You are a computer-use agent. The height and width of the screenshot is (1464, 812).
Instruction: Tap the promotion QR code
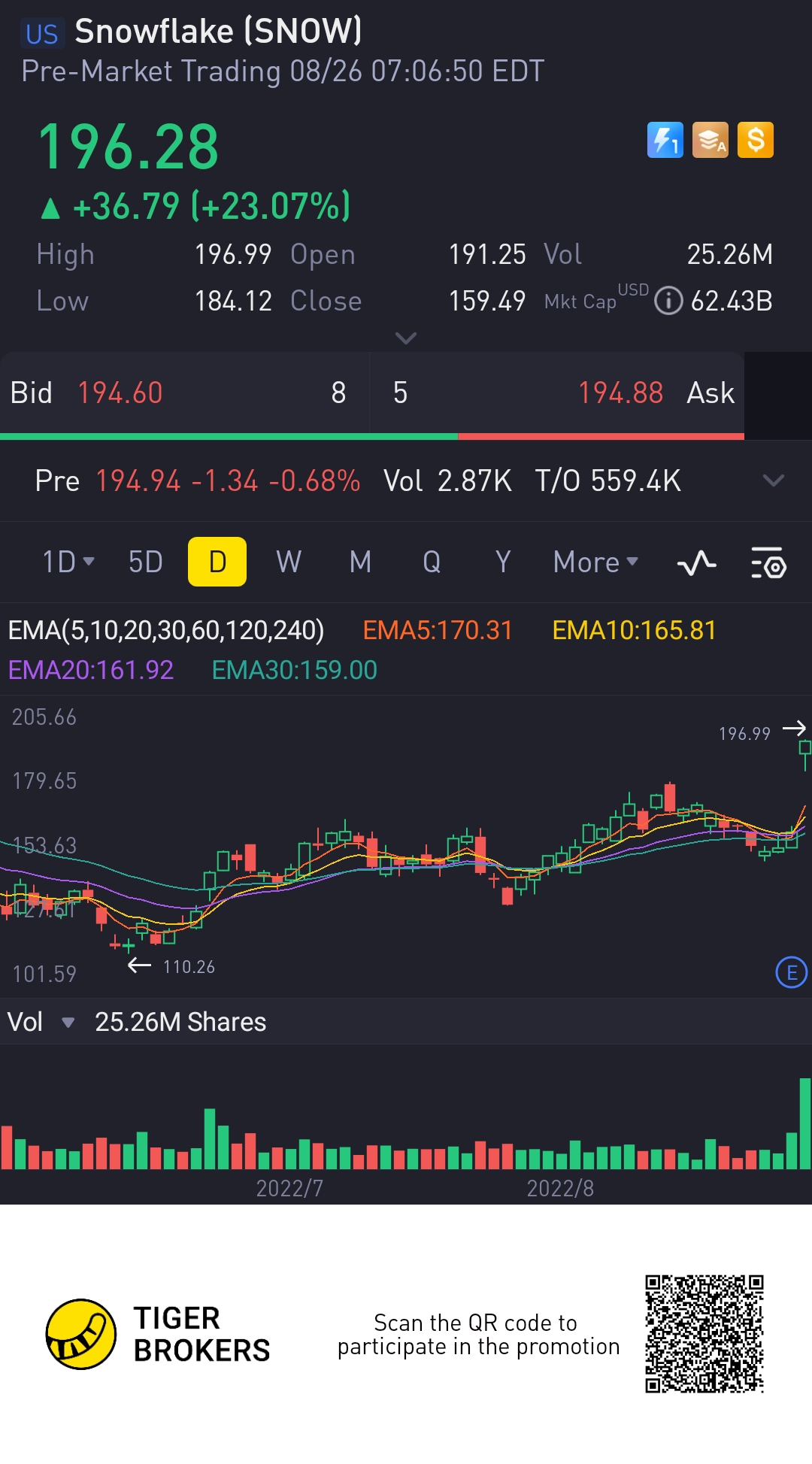[x=704, y=1334]
